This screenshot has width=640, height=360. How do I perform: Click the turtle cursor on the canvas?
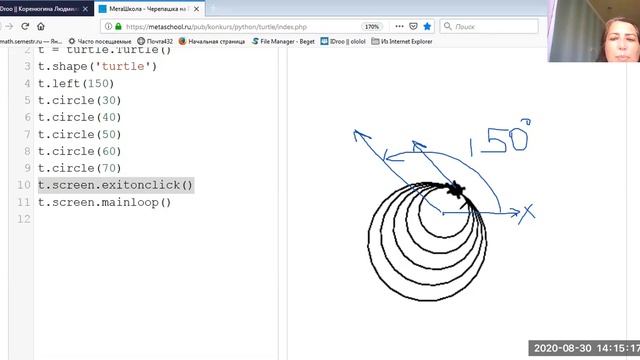(x=456, y=189)
